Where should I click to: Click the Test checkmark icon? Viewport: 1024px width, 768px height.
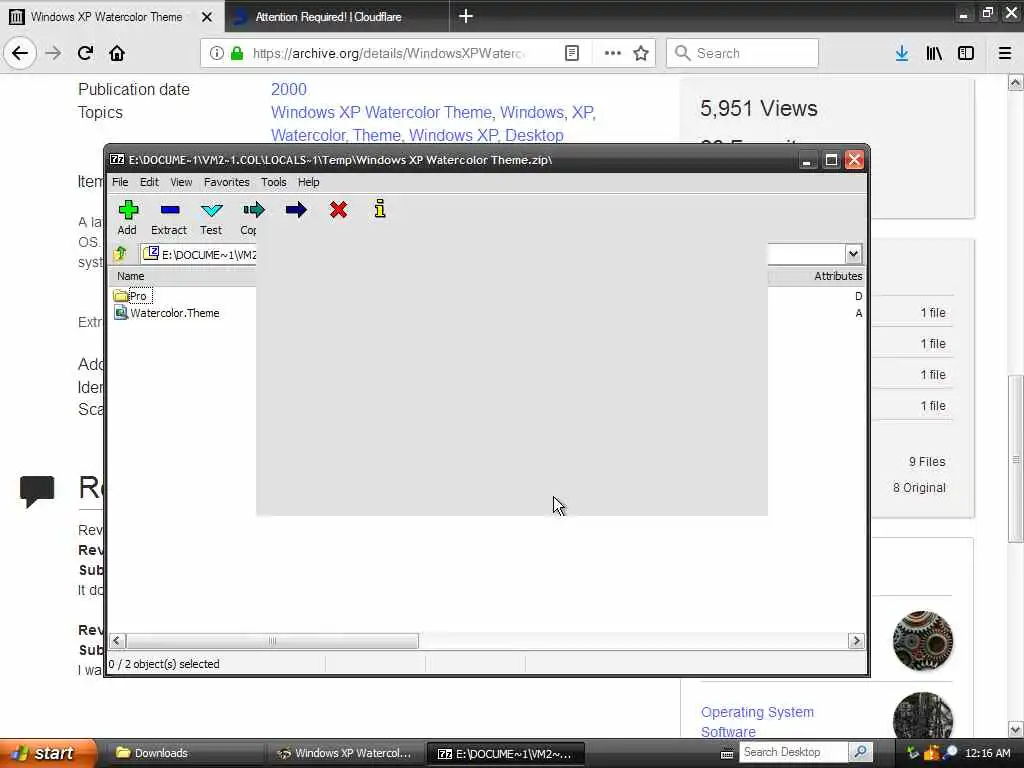point(212,210)
